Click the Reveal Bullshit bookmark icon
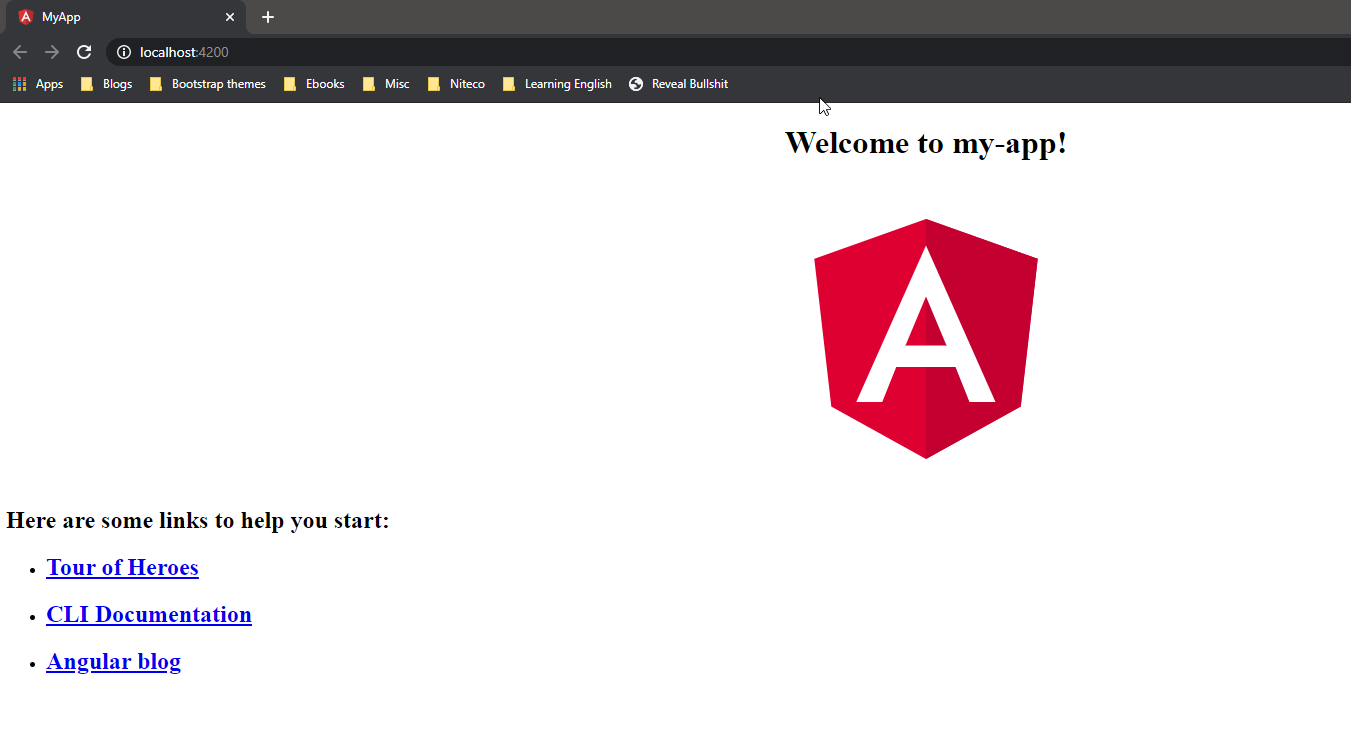 click(636, 84)
